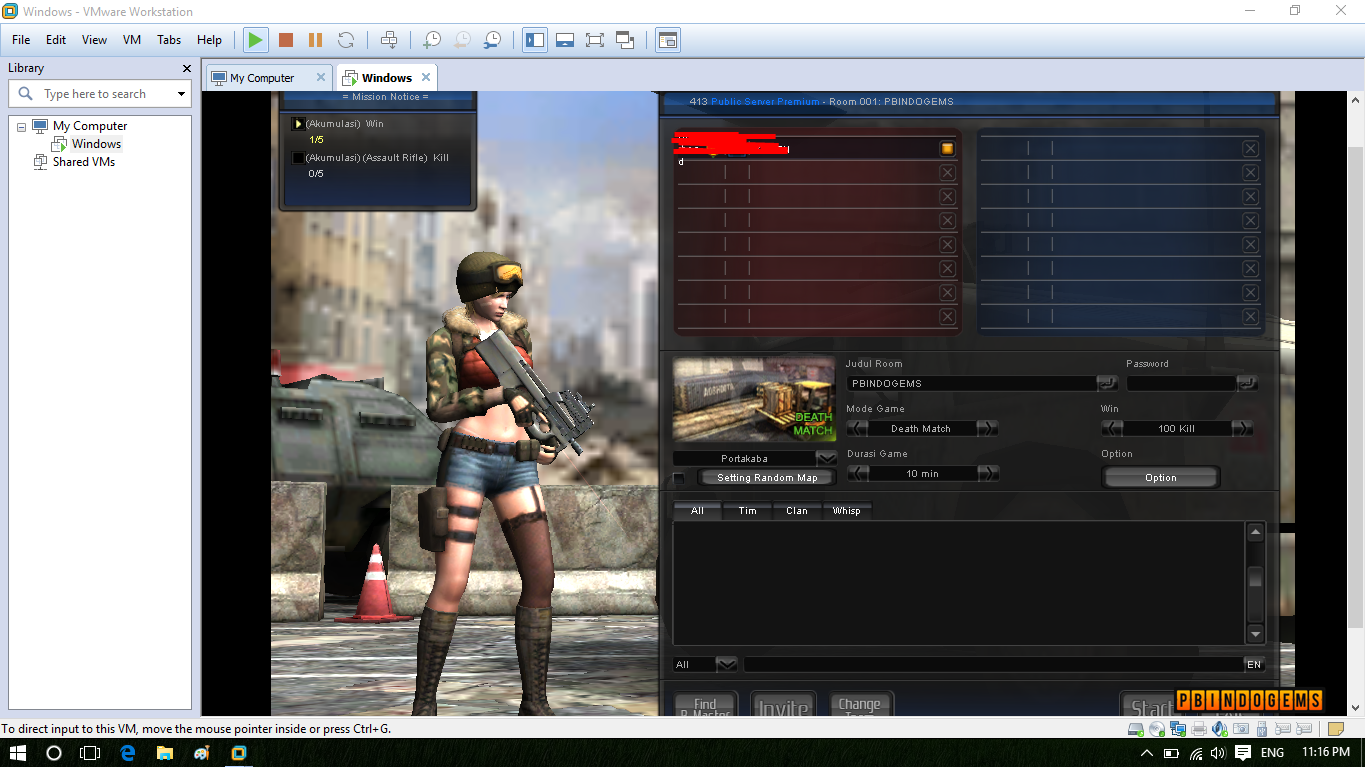Decrease the 100 Kill win condition

[1112, 428]
